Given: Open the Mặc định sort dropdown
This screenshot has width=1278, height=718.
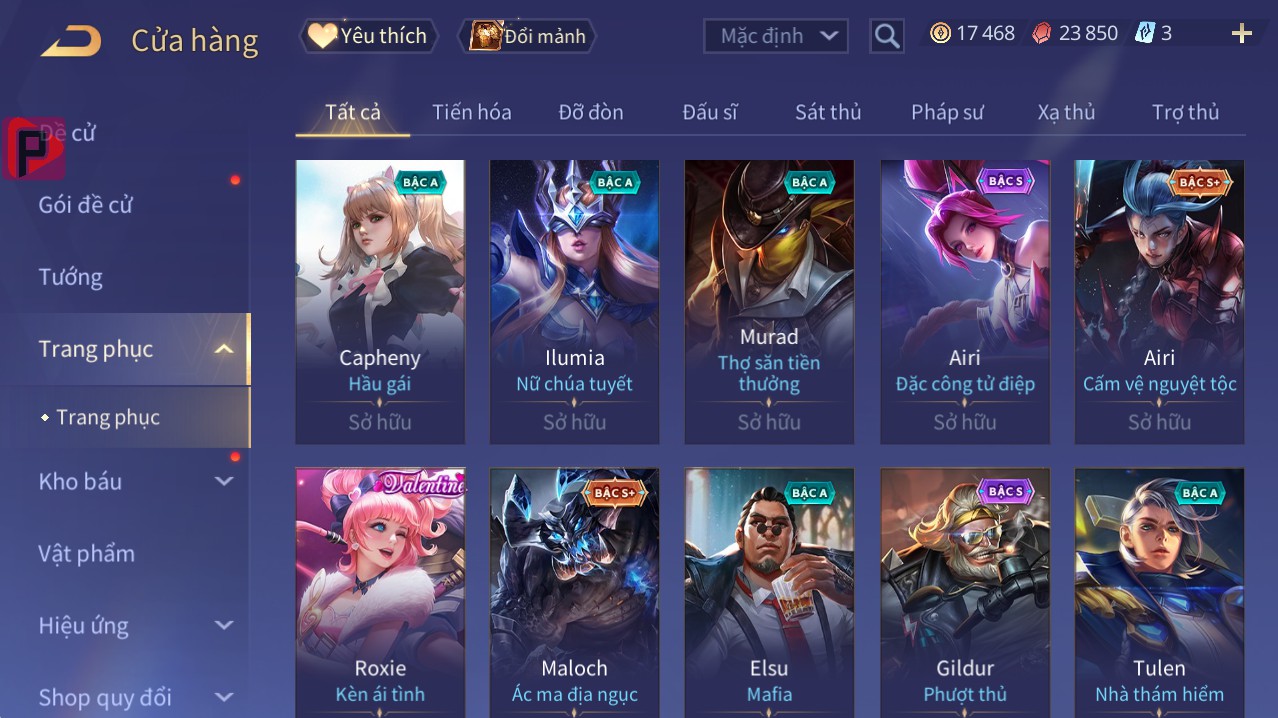Looking at the screenshot, I should tap(776, 36).
